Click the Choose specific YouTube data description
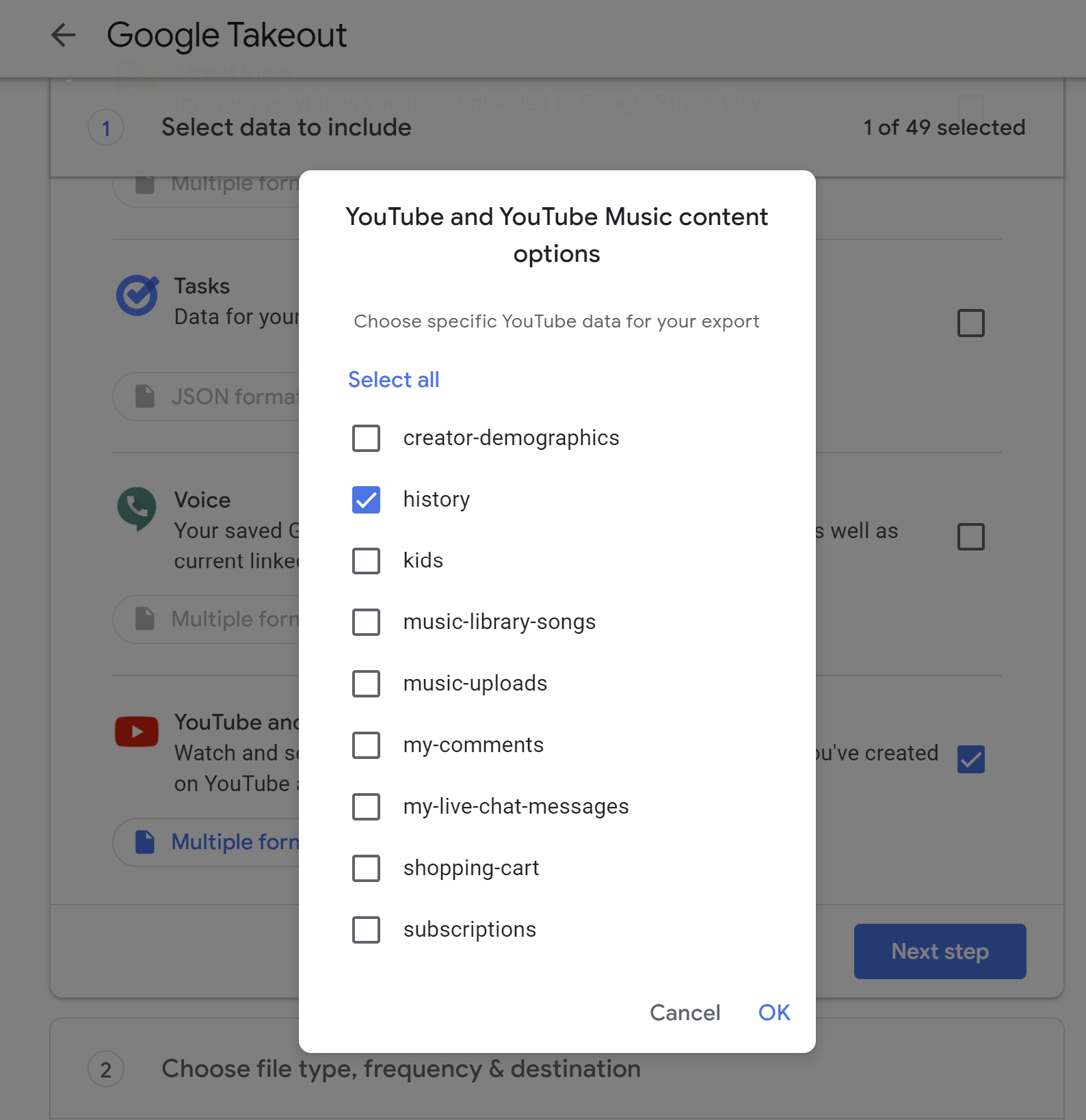 (x=557, y=321)
